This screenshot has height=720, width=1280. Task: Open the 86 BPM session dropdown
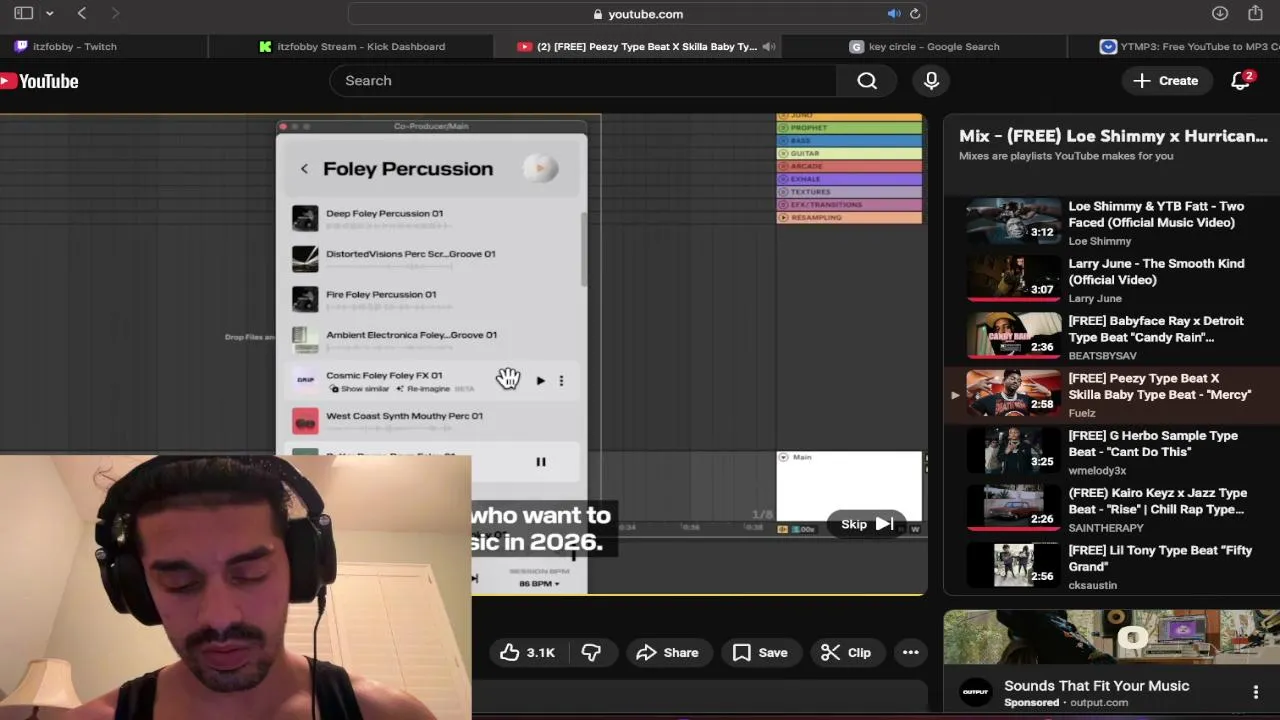539,583
